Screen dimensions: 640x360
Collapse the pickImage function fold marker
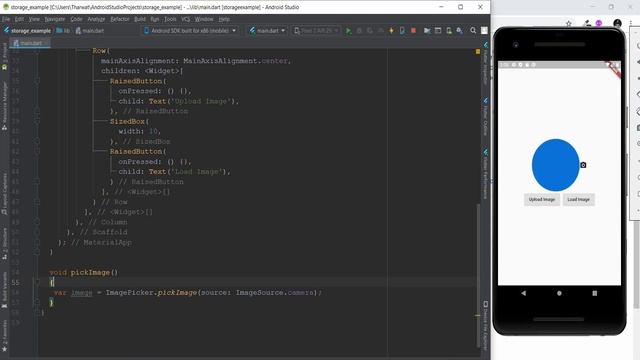37,282
